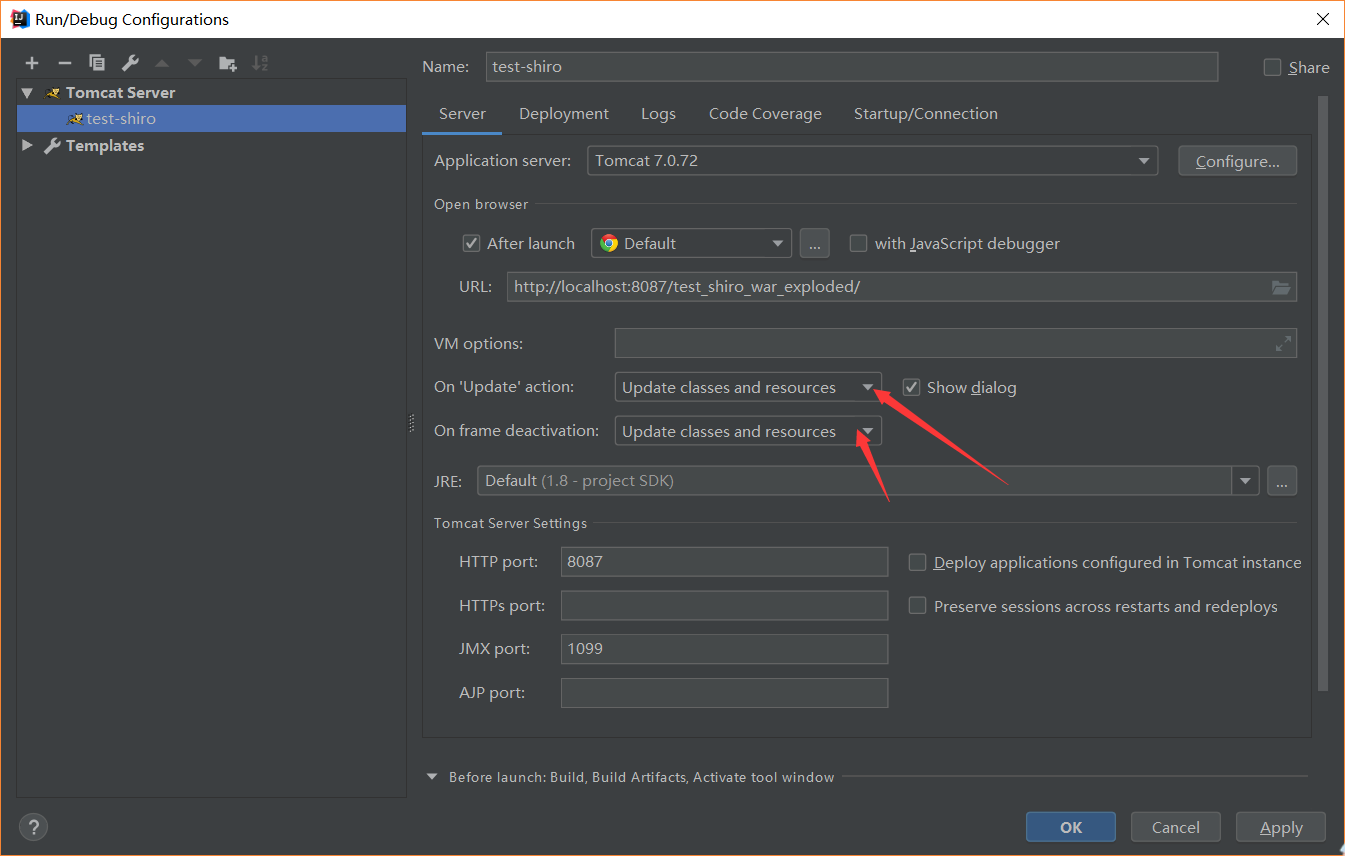
Task: Click the Edit Defaults wrench icon
Action: pos(130,63)
